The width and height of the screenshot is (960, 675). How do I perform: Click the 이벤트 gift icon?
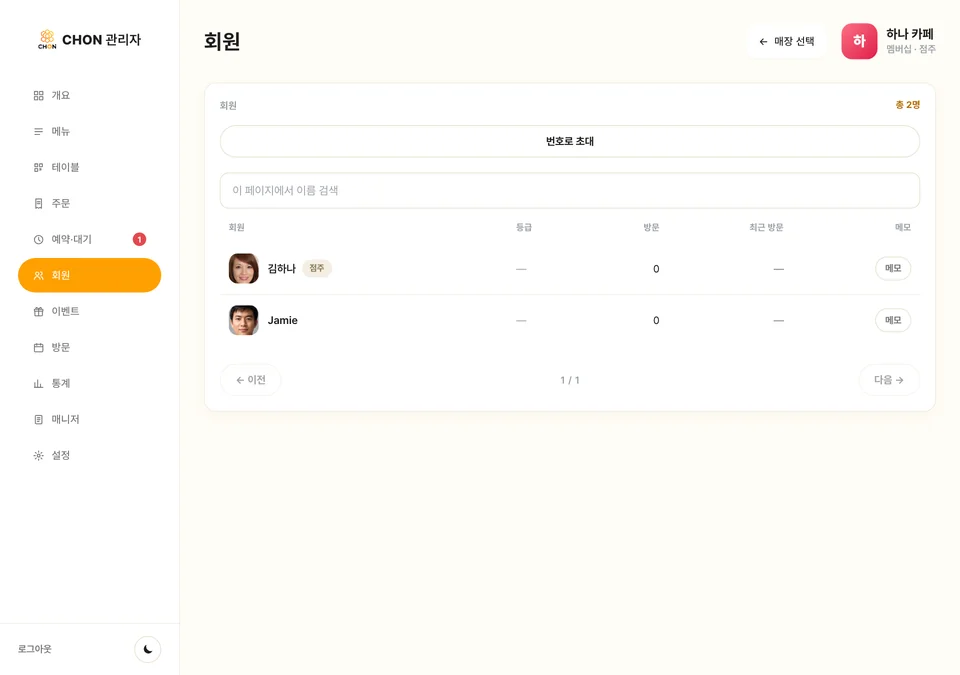39,312
